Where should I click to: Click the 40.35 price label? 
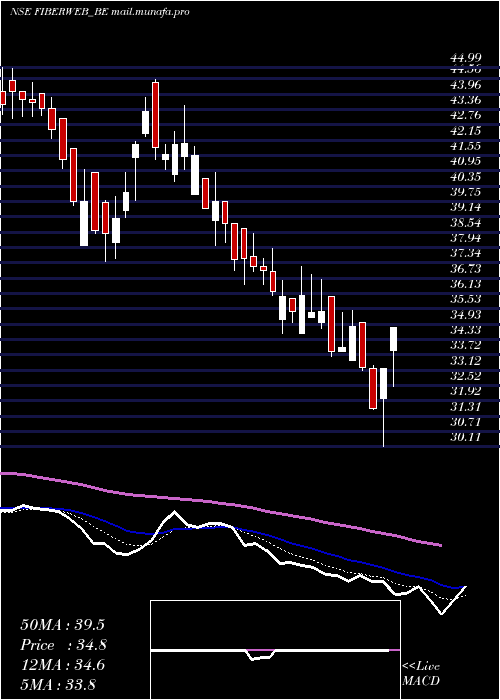[466, 177]
